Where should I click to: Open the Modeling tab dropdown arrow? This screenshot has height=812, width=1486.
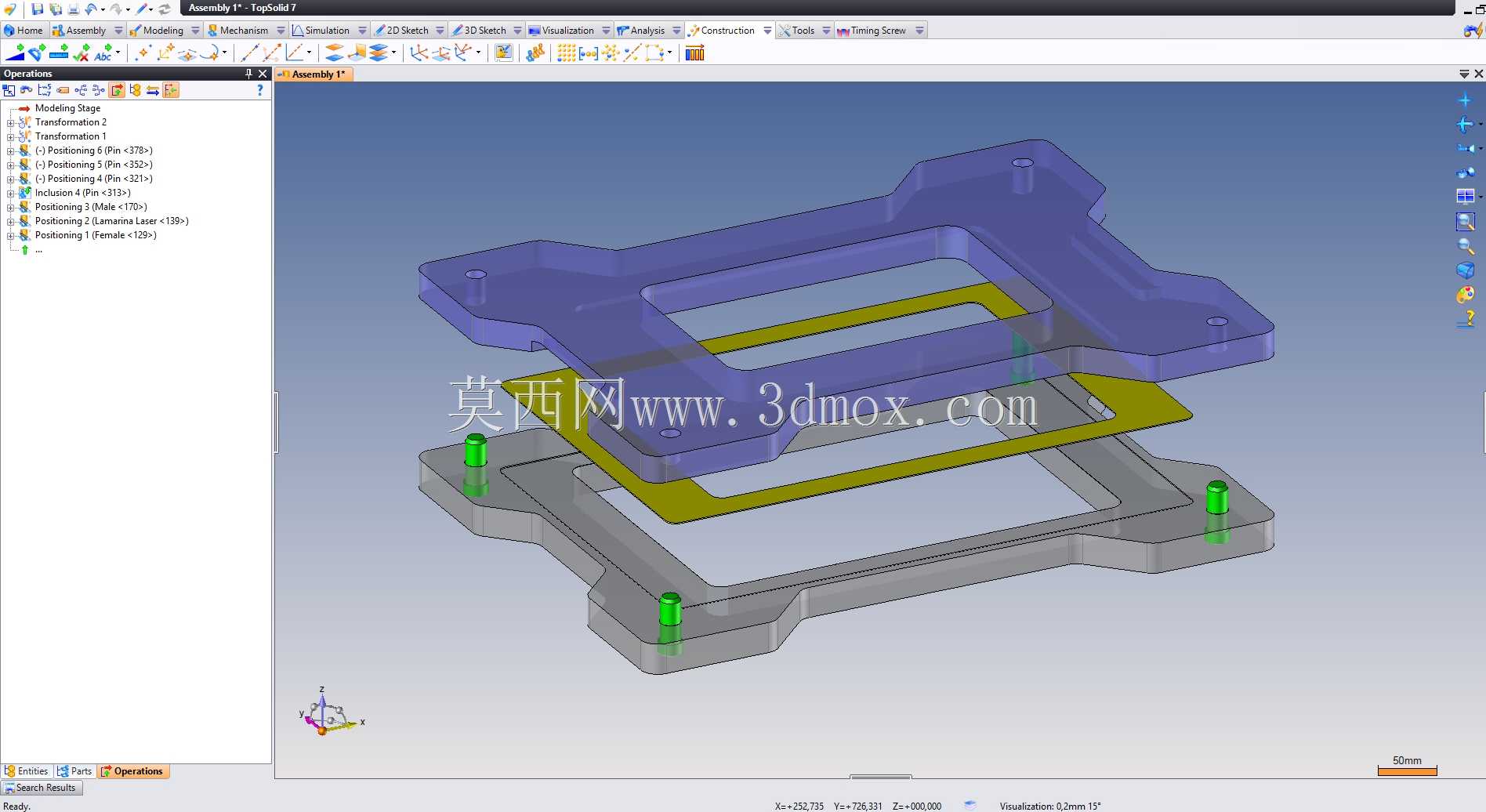click(x=195, y=31)
